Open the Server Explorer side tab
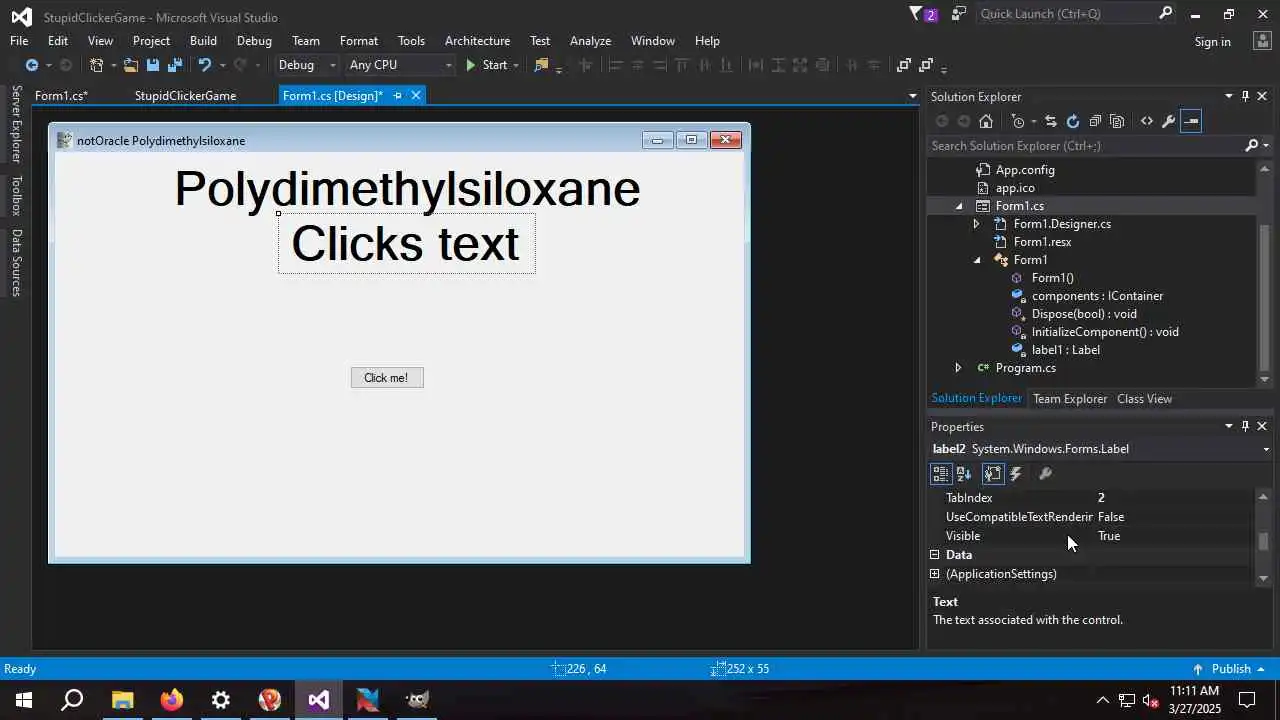 [x=16, y=124]
